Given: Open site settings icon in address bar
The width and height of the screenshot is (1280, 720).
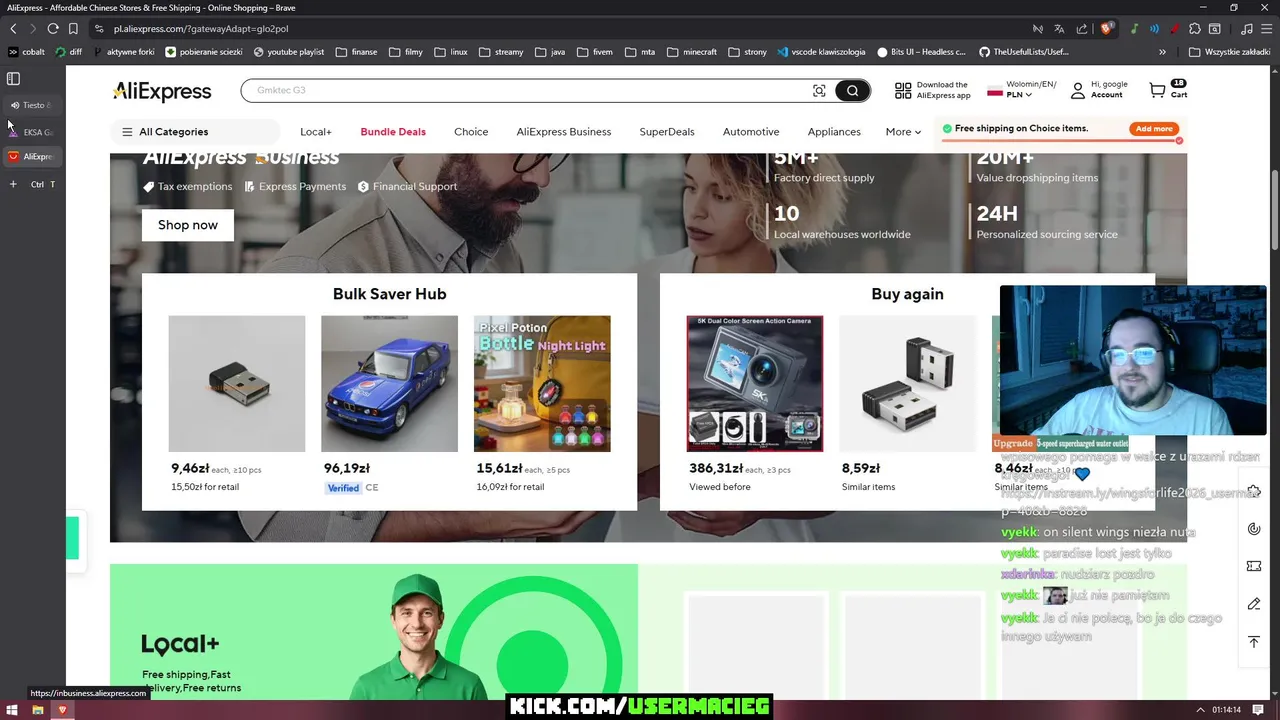Looking at the screenshot, I should tap(99, 29).
